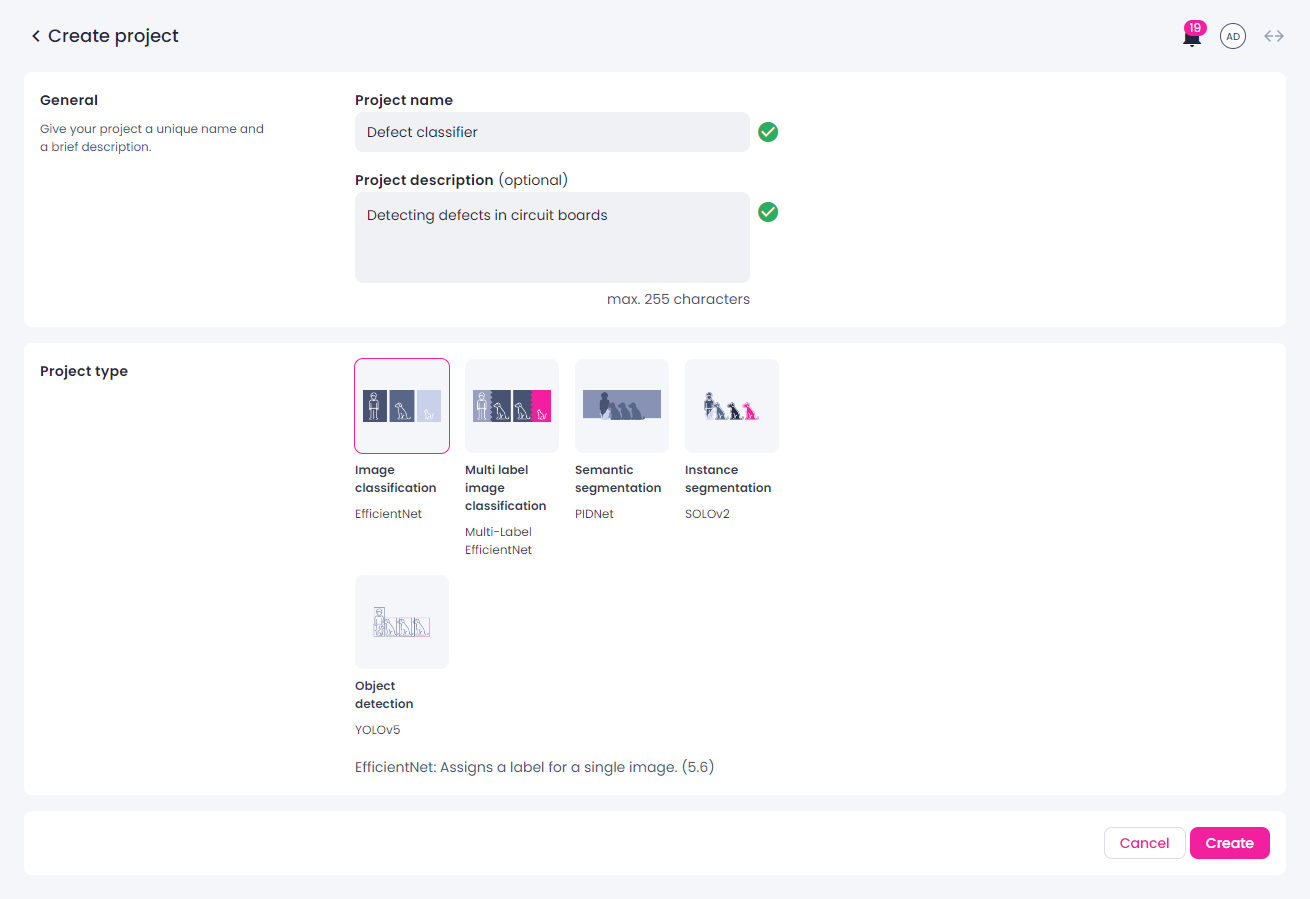This screenshot has height=899, width=1310.
Task: Click the 'Image classification' caption text
Action: point(396,479)
